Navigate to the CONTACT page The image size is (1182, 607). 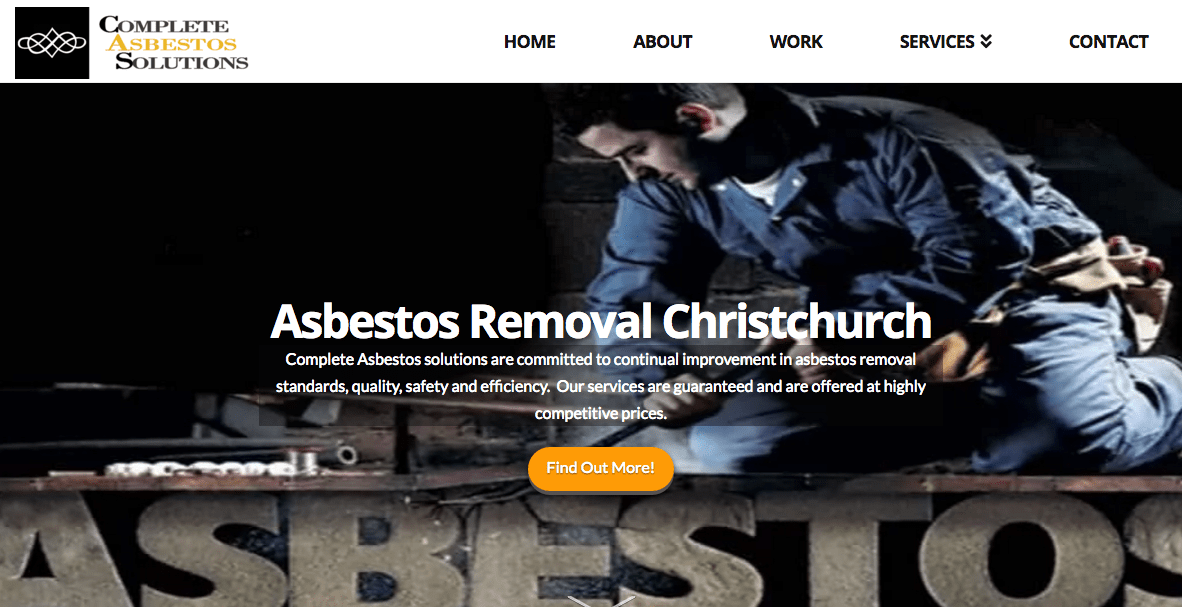coord(1108,42)
